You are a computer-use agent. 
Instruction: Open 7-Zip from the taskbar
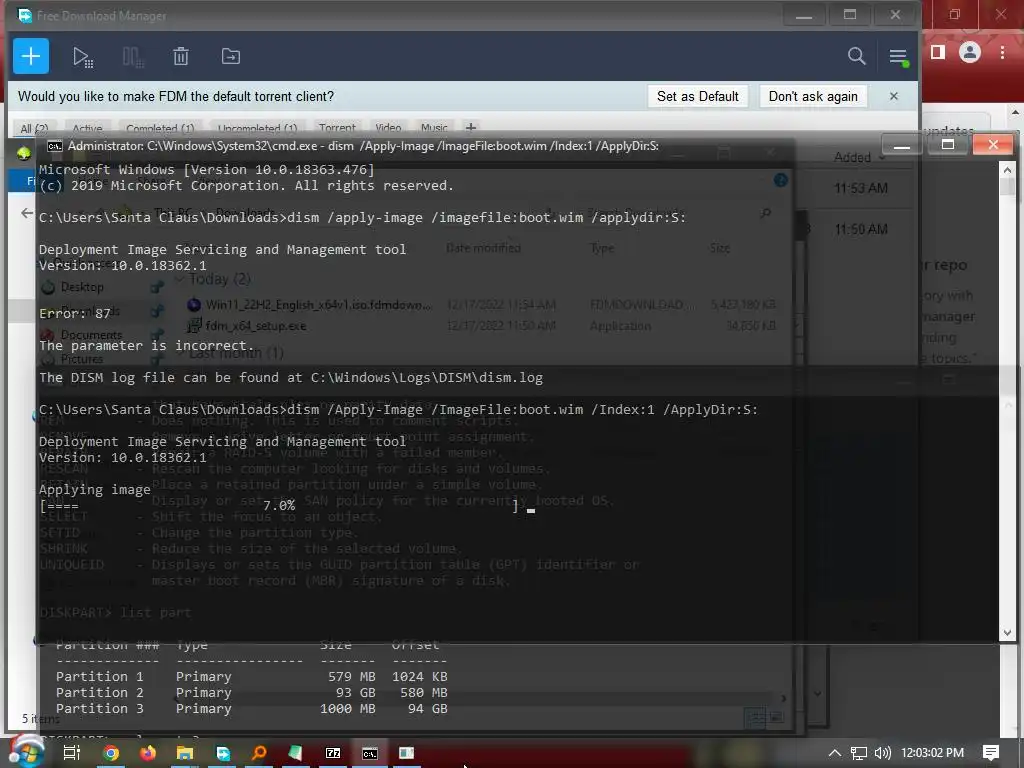pos(333,753)
